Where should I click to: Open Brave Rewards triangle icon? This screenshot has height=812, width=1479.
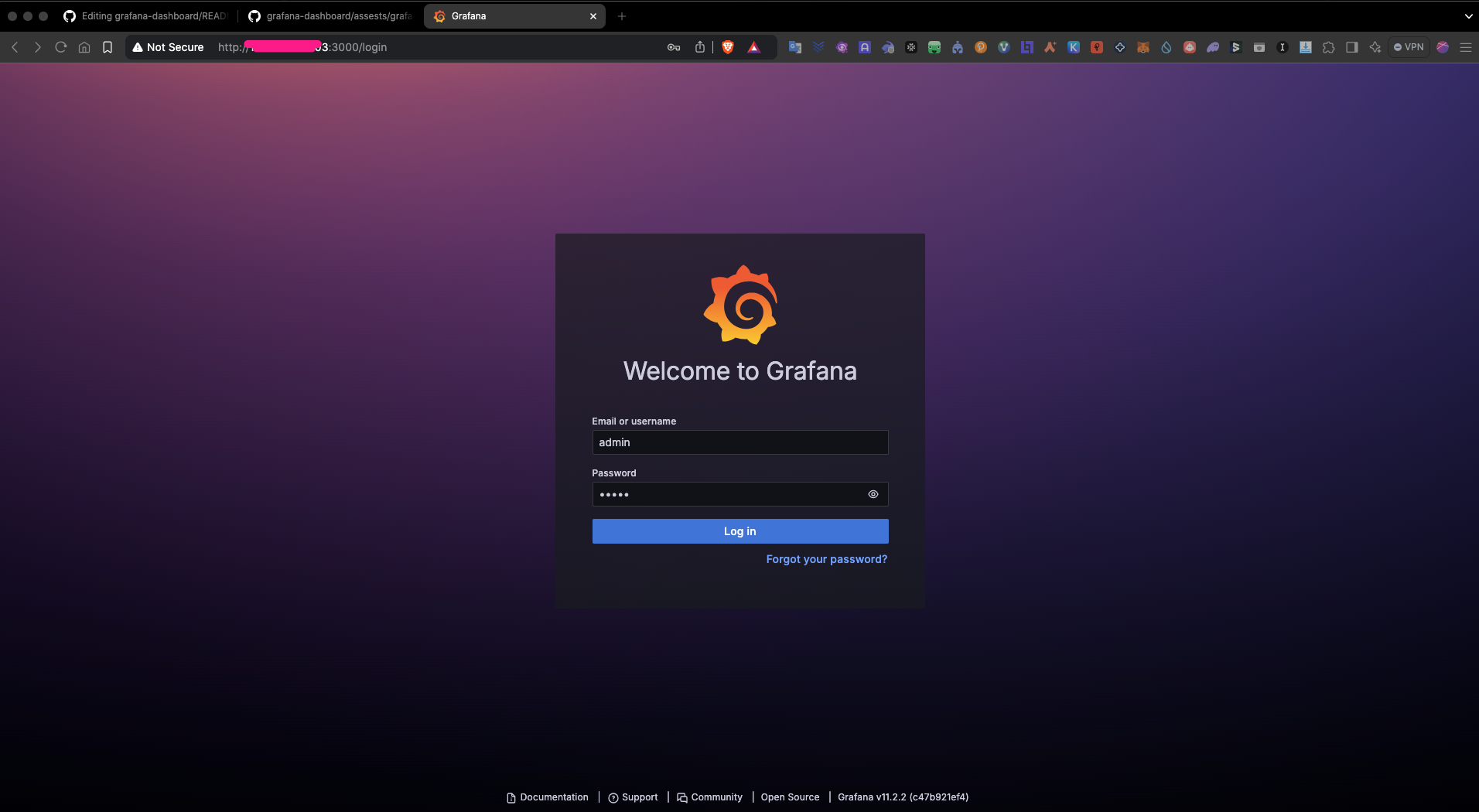754,47
